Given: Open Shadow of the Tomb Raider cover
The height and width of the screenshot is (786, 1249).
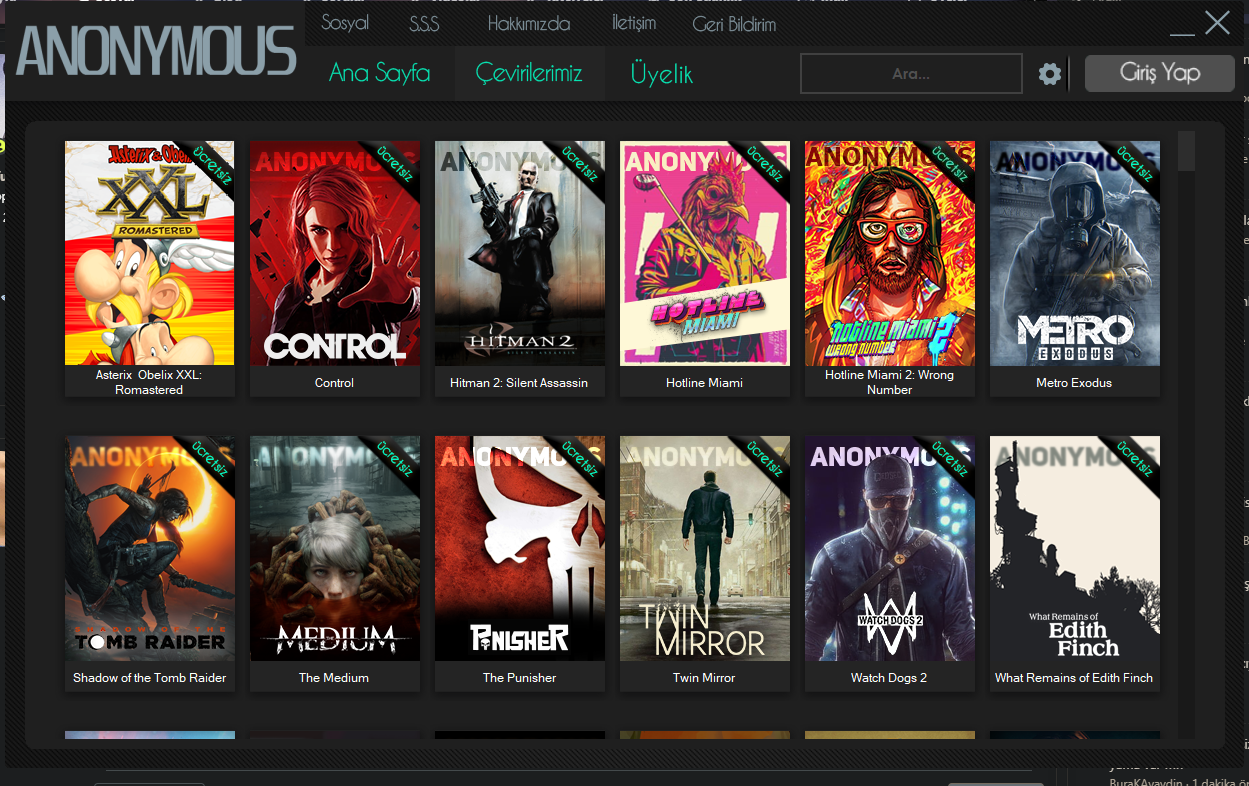Looking at the screenshot, I should [150, 548].
